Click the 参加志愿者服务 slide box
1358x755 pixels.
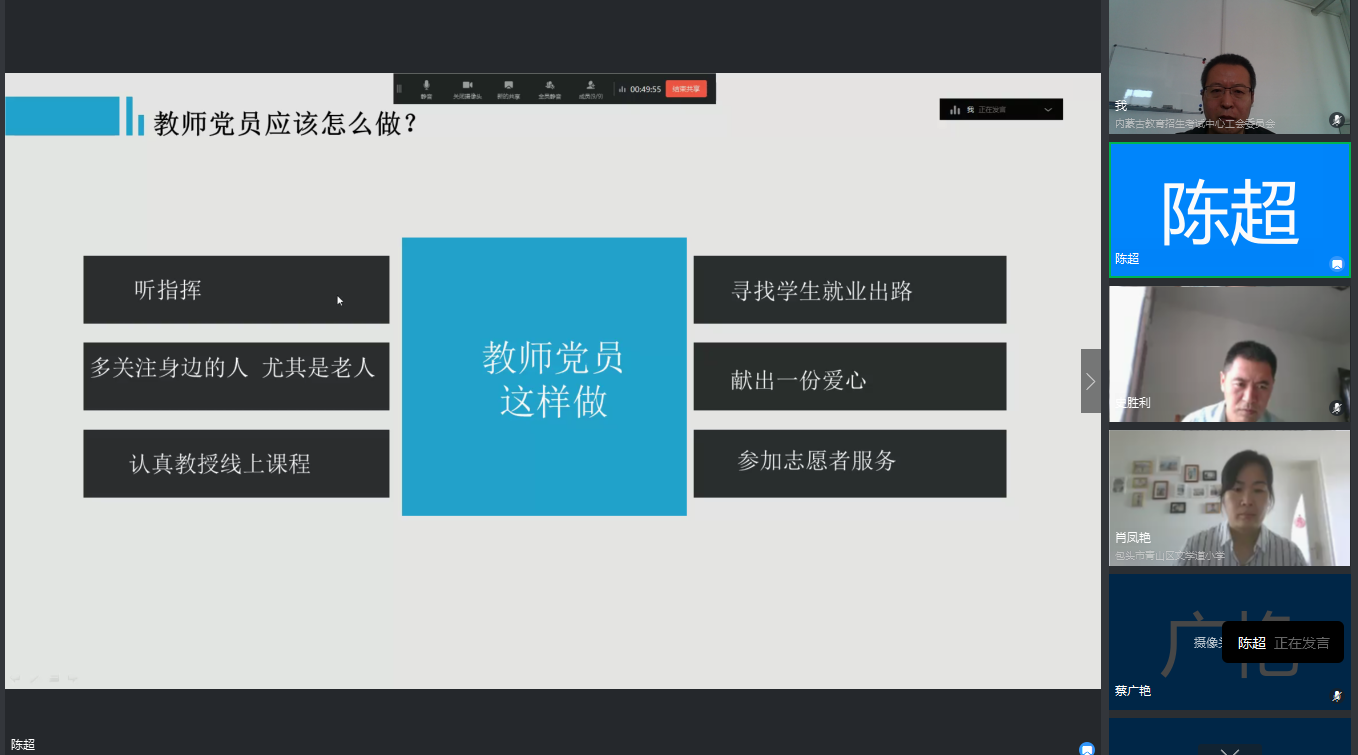pos(849,463)
